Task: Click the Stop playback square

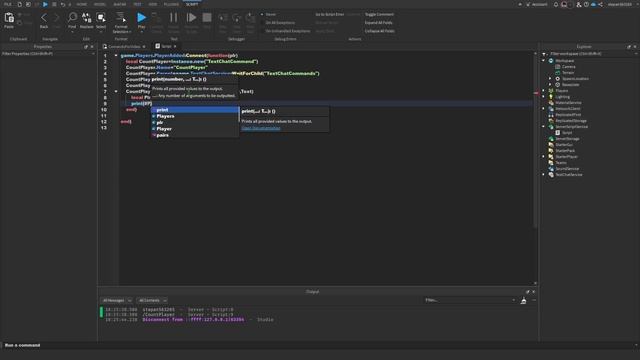Action: 207,17
